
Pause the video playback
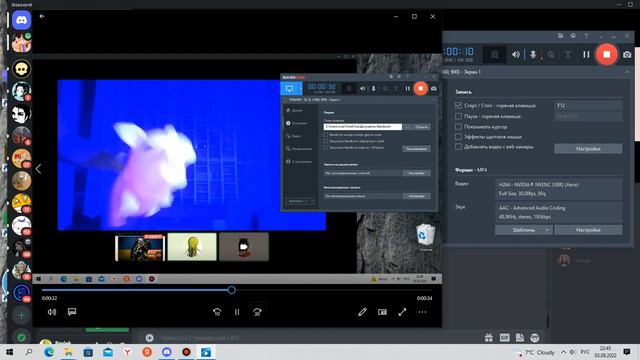(237, 312)
